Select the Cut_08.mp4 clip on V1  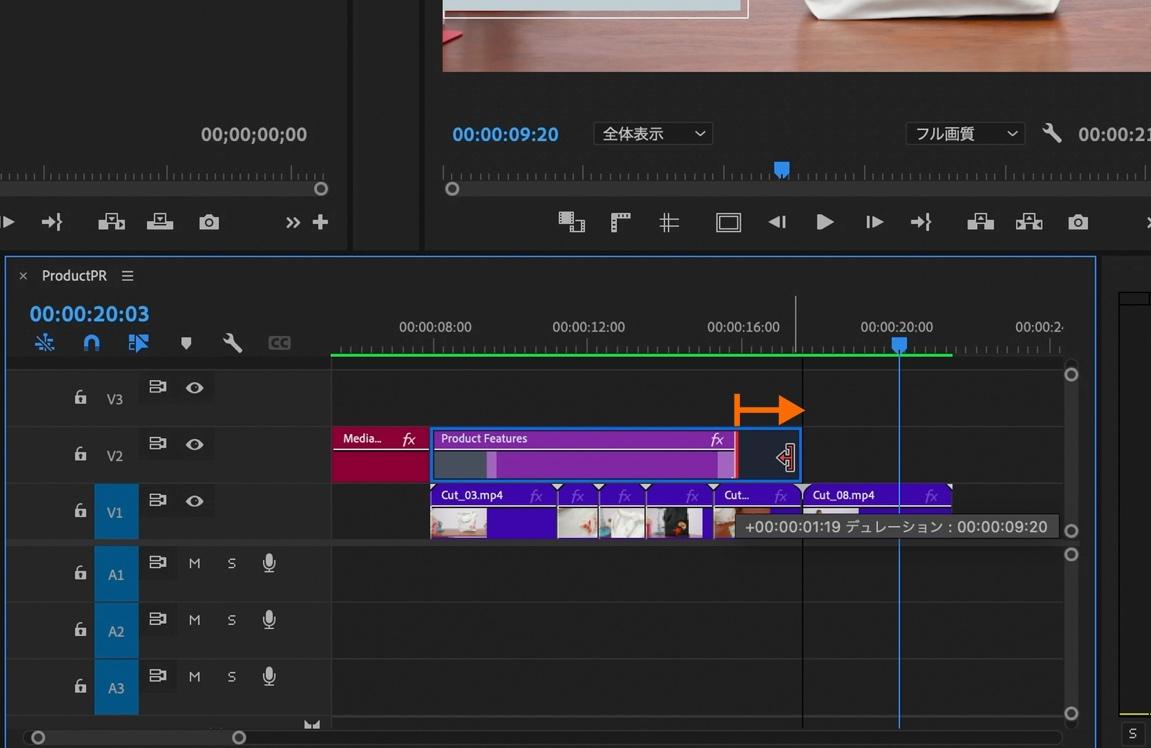(x=877, y=511)
